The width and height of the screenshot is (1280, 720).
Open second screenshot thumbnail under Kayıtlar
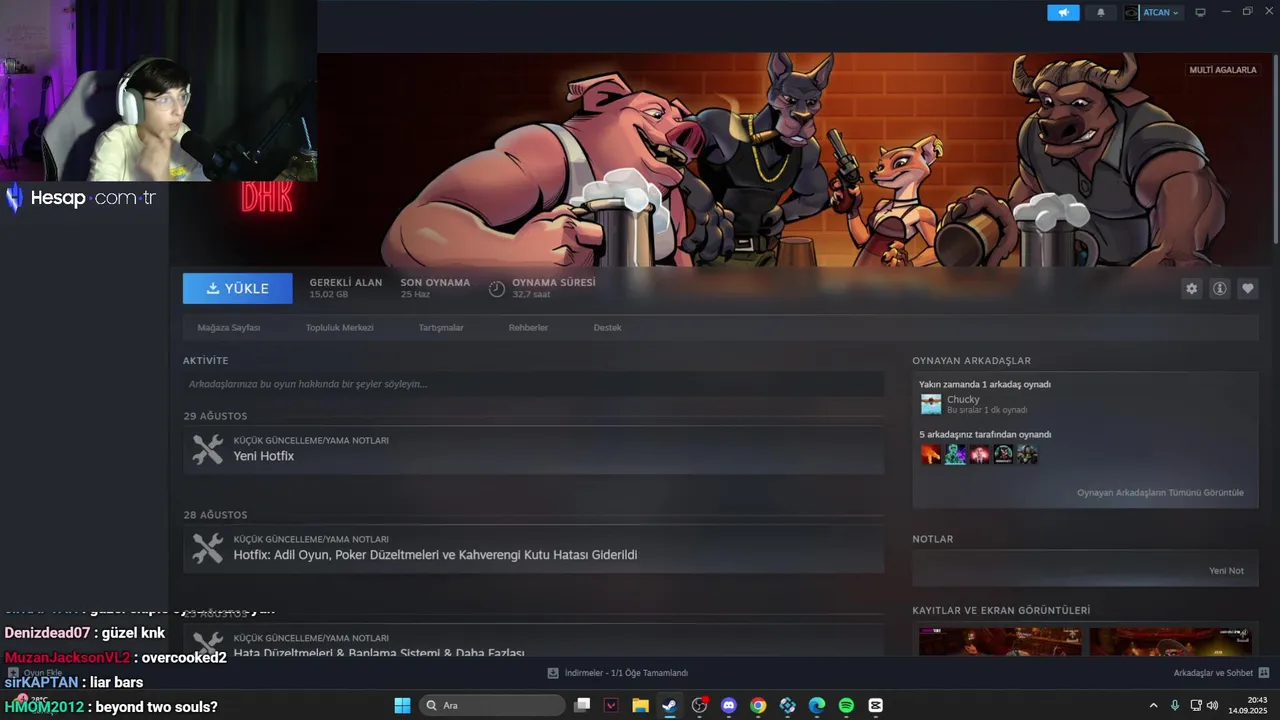click(1170, 641)
